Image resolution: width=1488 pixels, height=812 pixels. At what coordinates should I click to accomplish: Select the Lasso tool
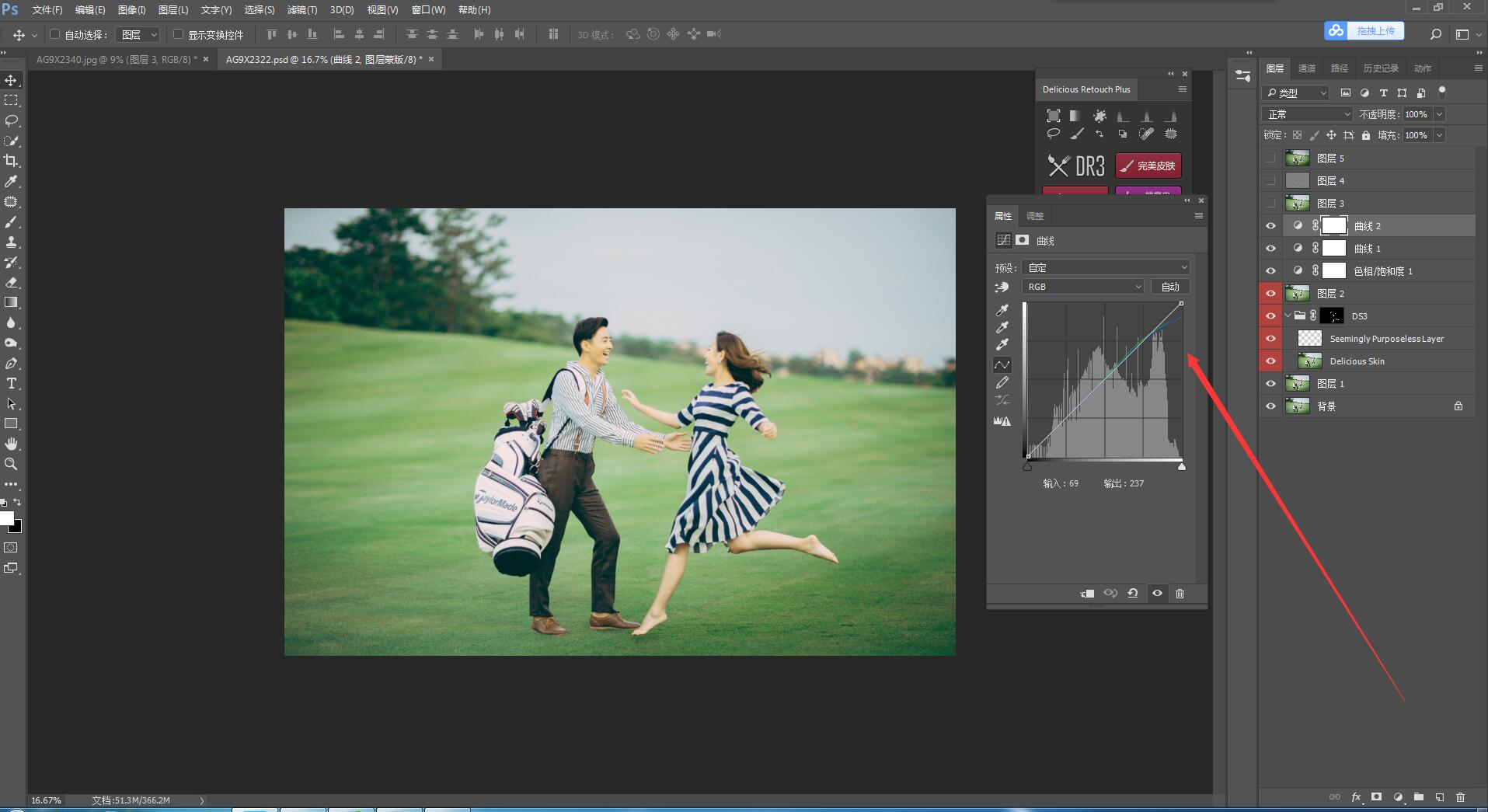tap(11, 120)
